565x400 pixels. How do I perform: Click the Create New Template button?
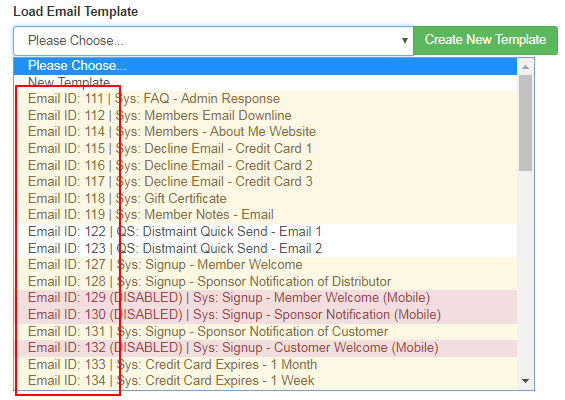click(485, 40)
